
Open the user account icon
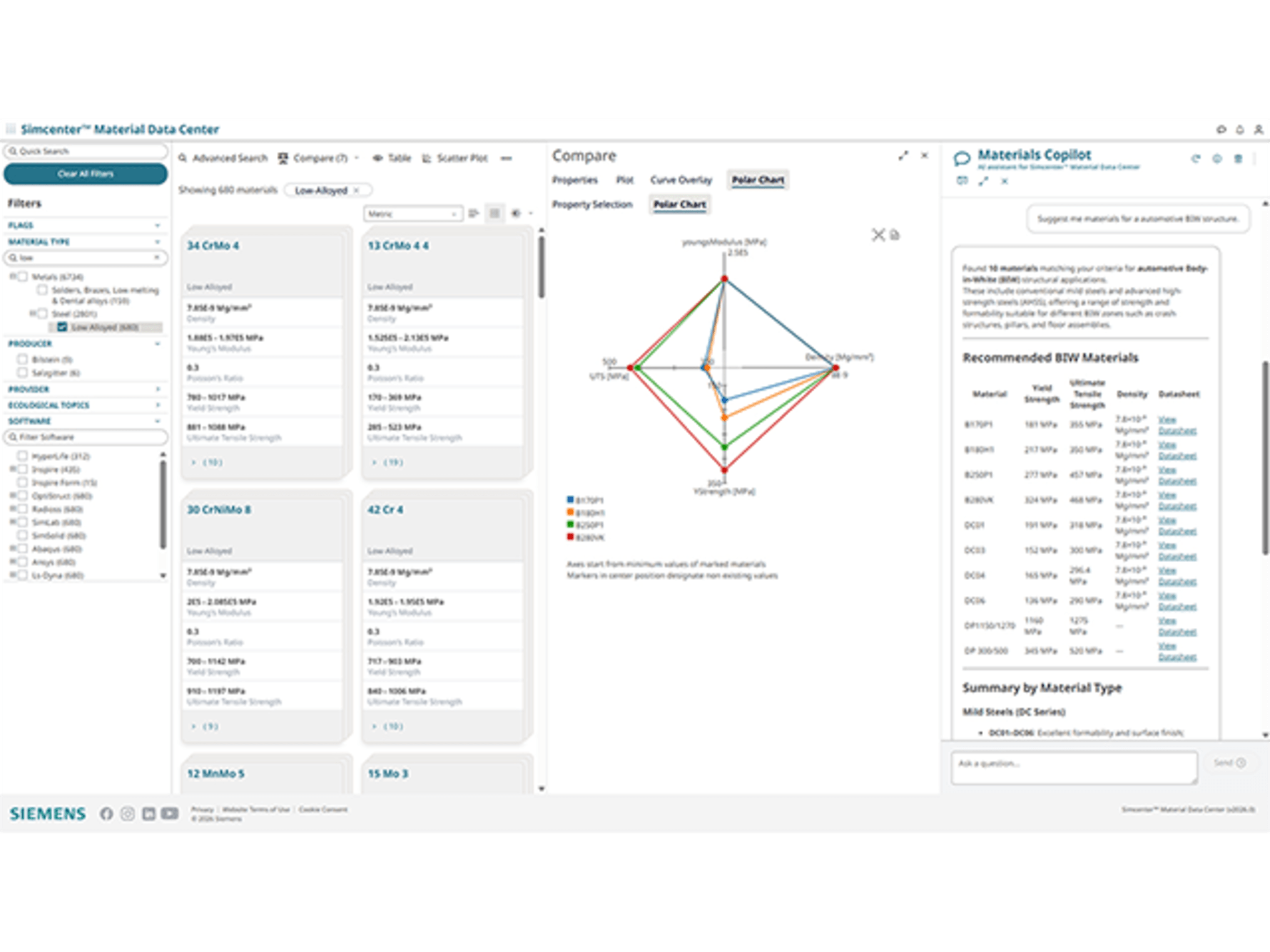(x=1258, y=130)
